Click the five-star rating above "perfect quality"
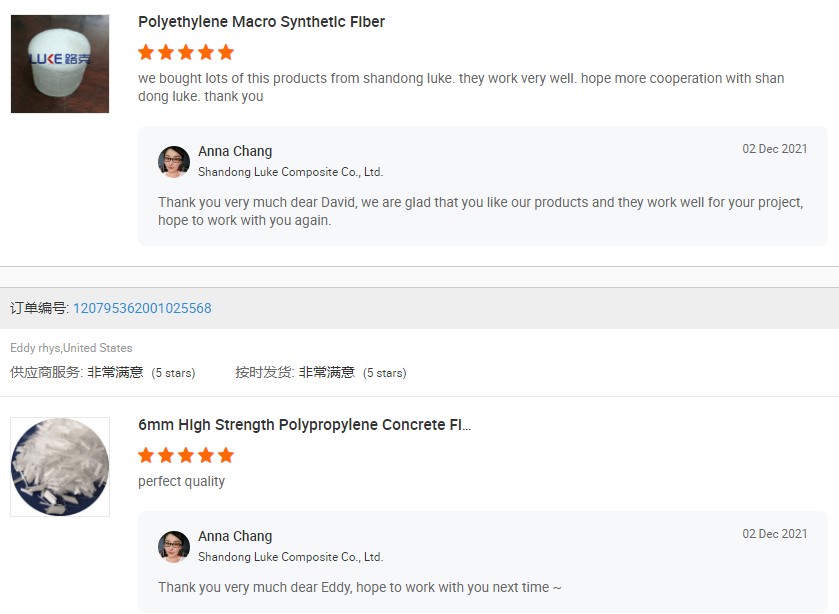The width and height of the screenshot is (839, 614). tap(186, 455)
